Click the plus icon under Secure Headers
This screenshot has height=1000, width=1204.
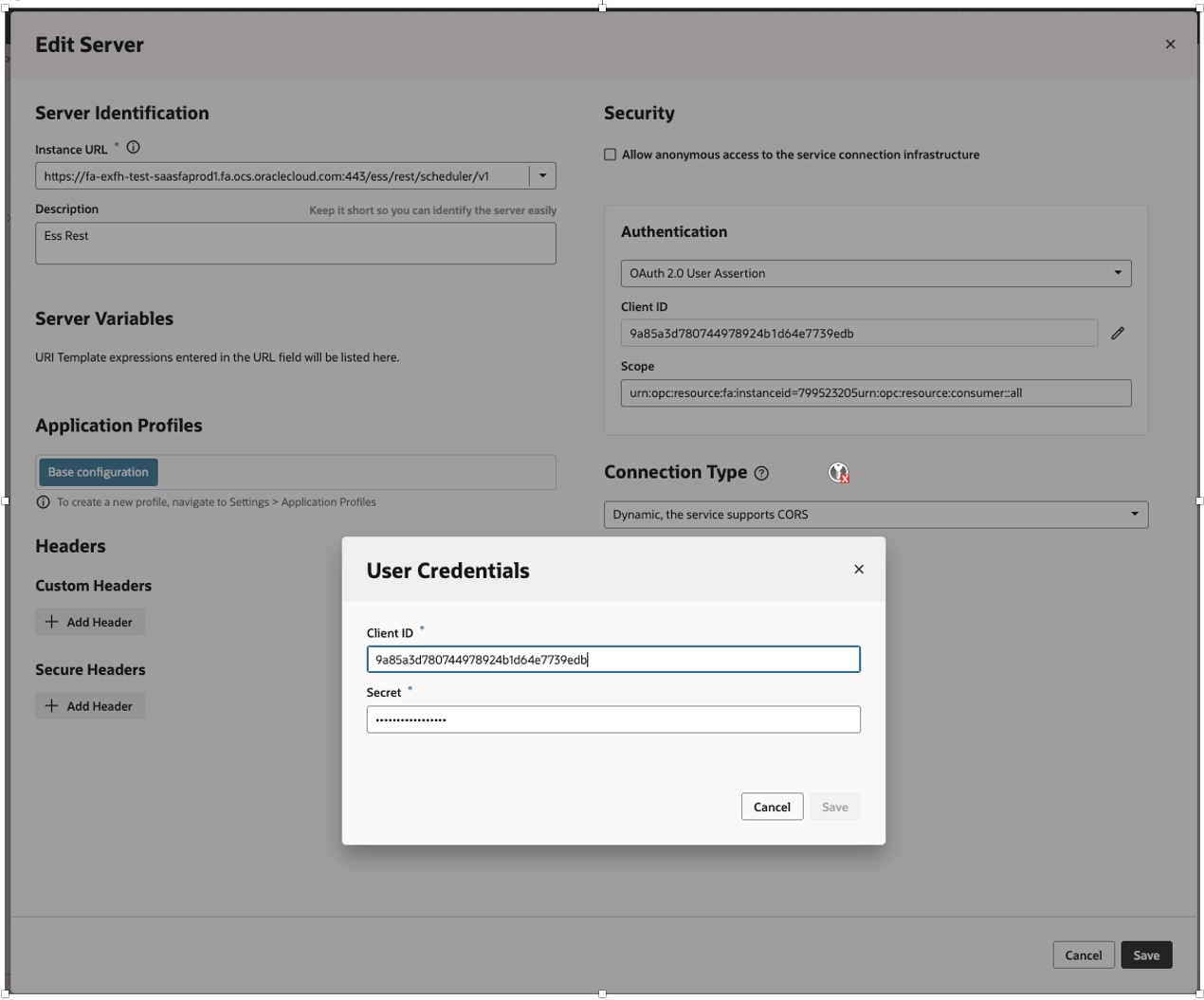point(52,706)
